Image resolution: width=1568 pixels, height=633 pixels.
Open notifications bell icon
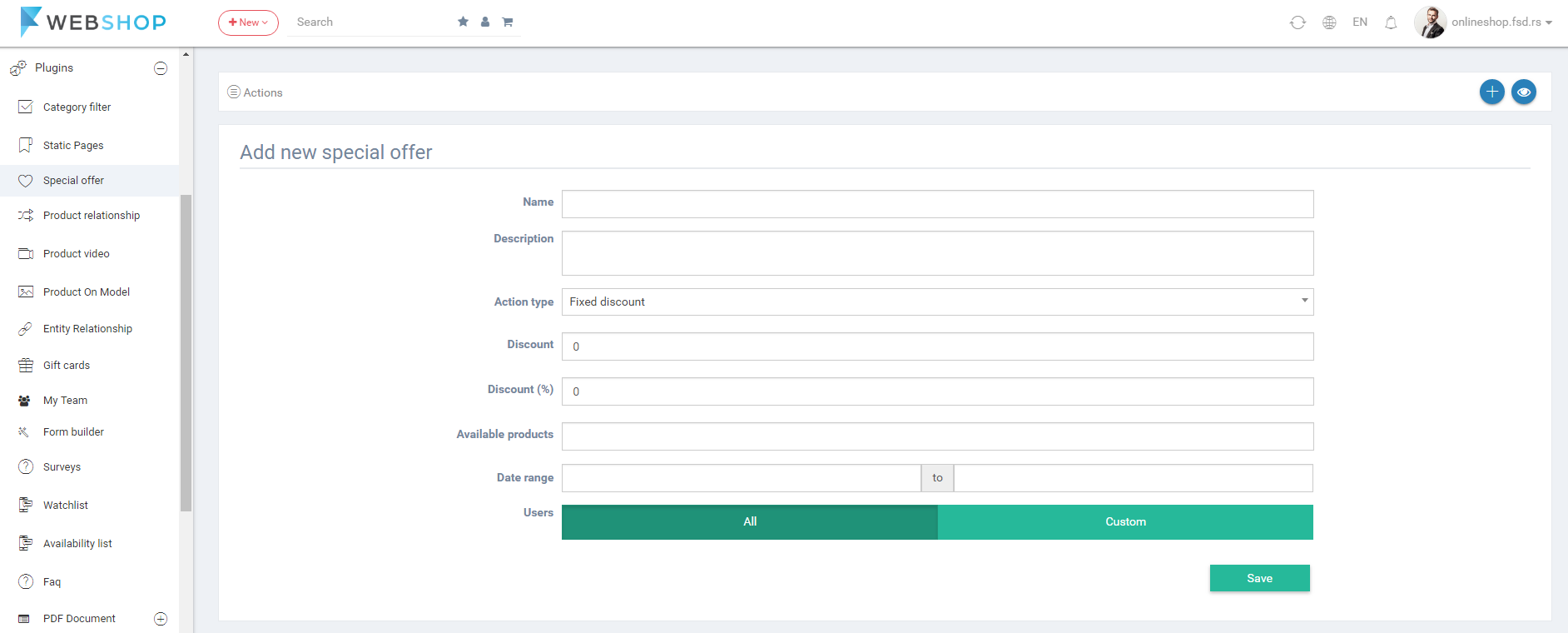click(1391, 22)
